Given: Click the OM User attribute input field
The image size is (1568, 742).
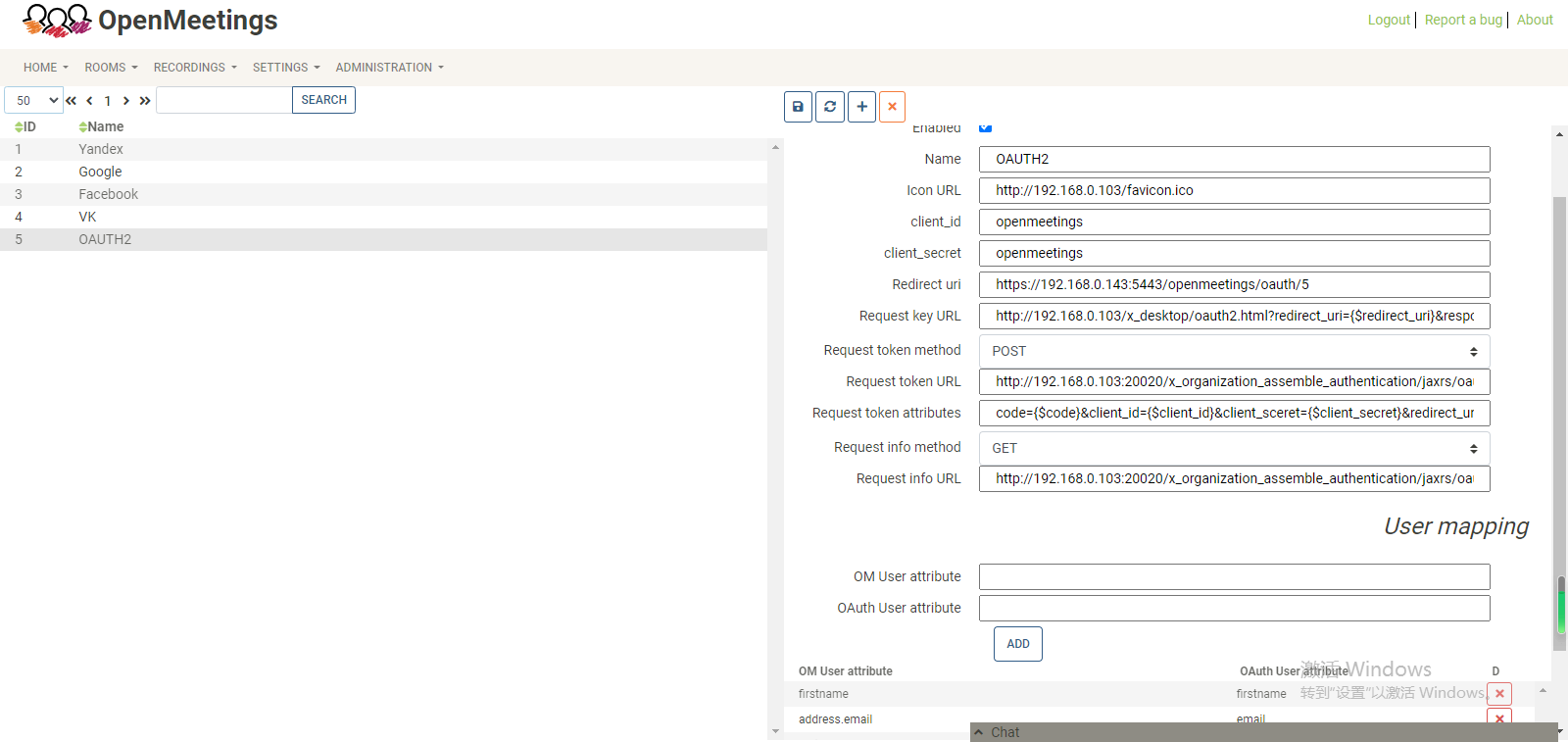Looking at the screenshot, I should click(x=1234, y=576).
